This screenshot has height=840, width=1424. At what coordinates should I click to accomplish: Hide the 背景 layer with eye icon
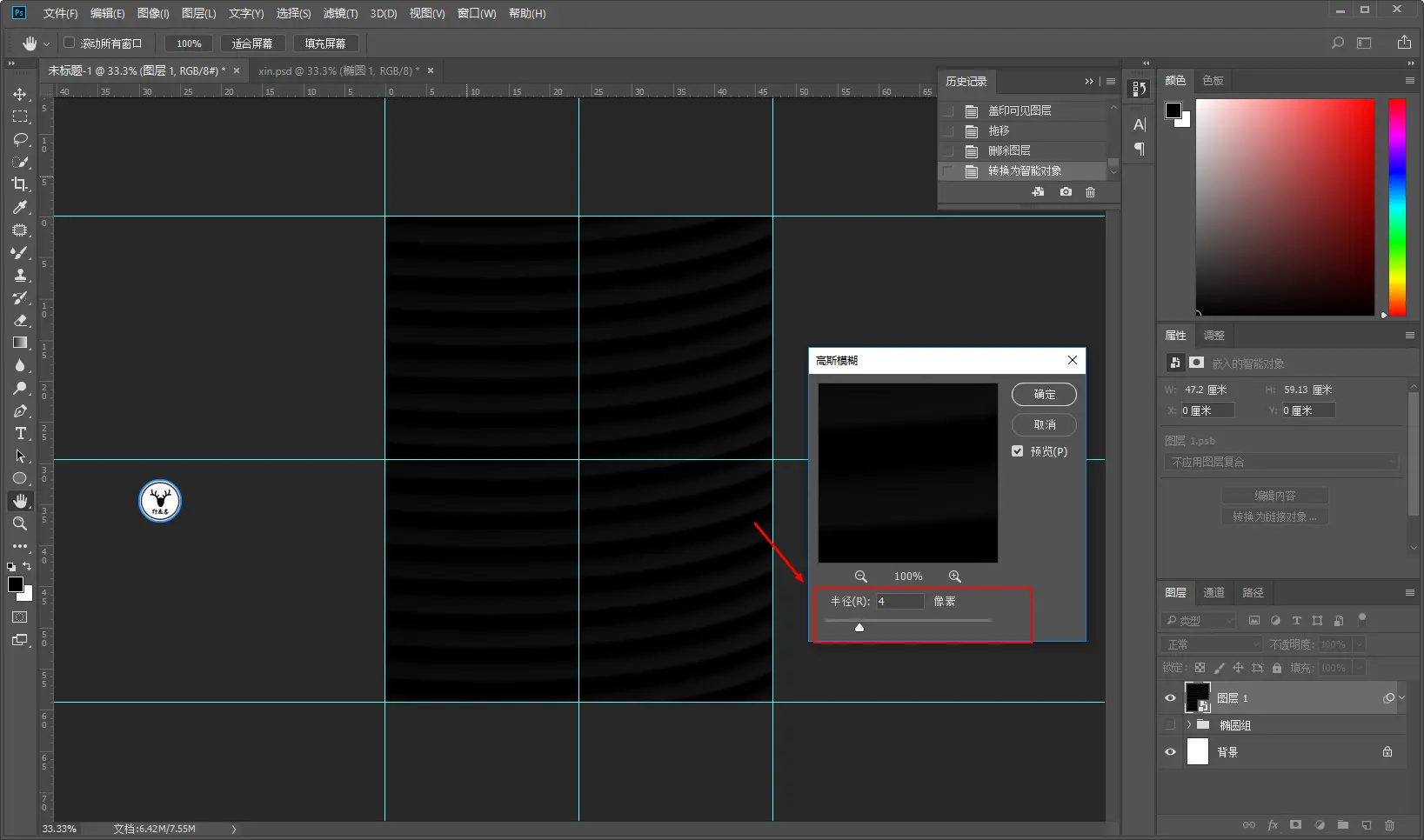1170,752
